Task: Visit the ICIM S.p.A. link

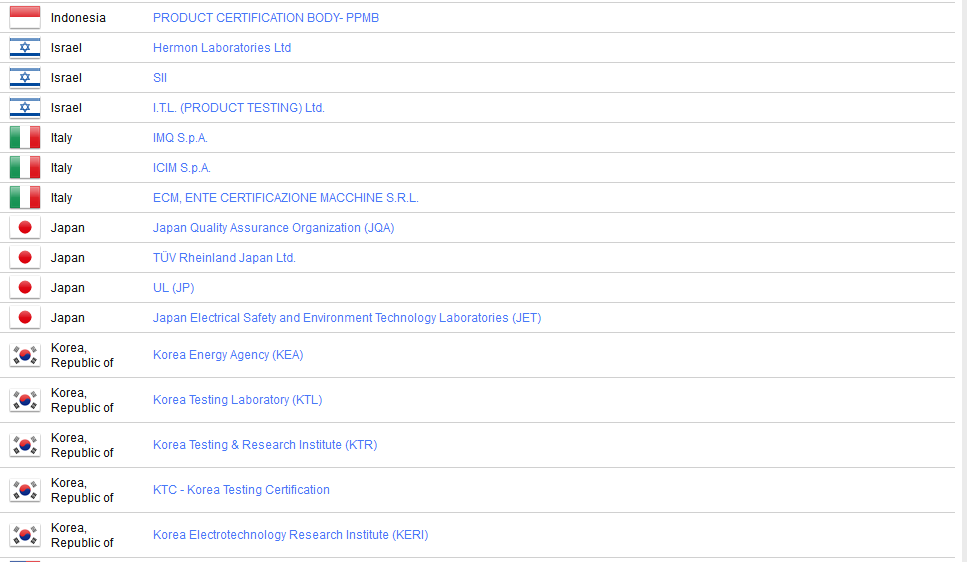Action: (x=181, y=168)
